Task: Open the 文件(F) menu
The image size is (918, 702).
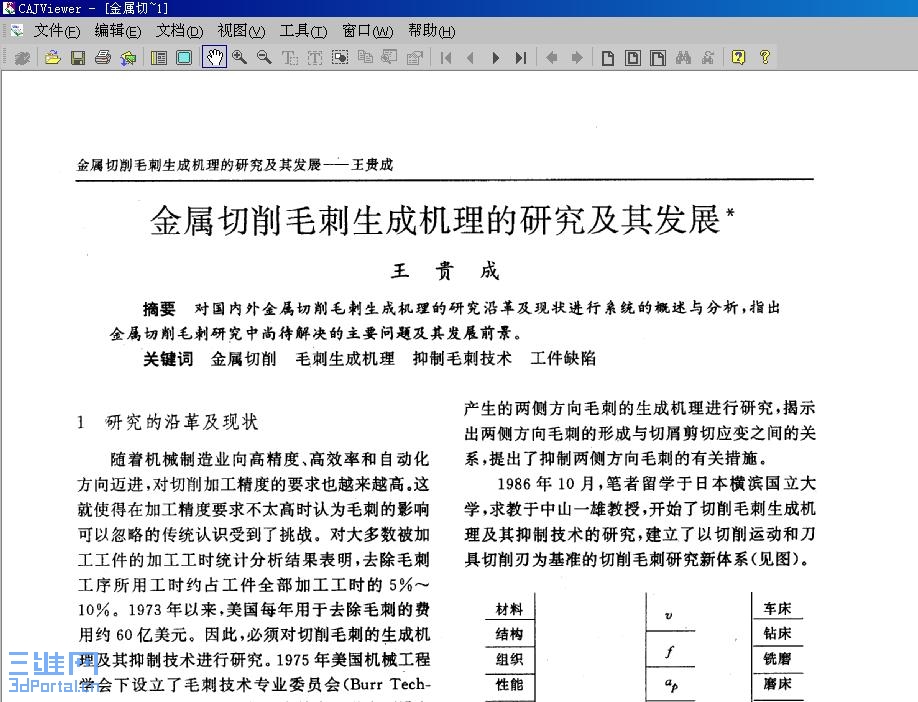Action: click(57, 31)
